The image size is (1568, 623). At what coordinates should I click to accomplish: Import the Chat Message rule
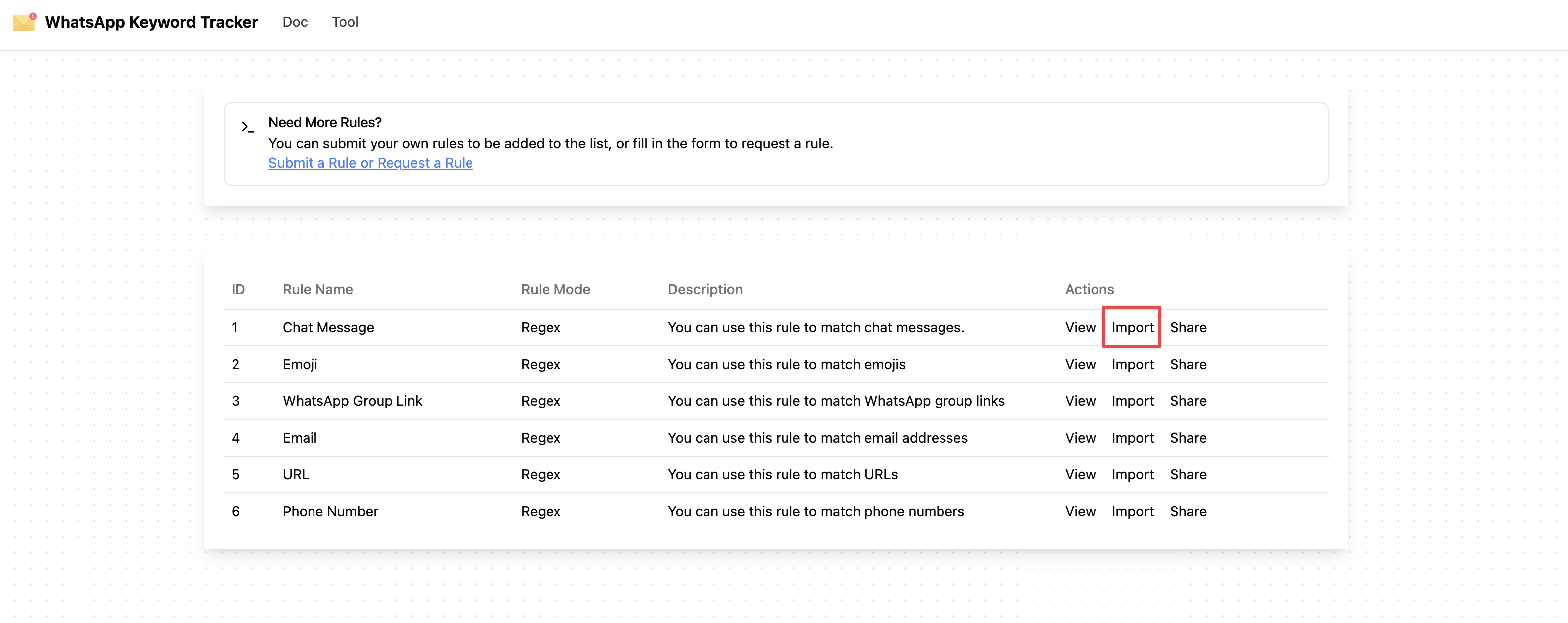point(1132,327)
